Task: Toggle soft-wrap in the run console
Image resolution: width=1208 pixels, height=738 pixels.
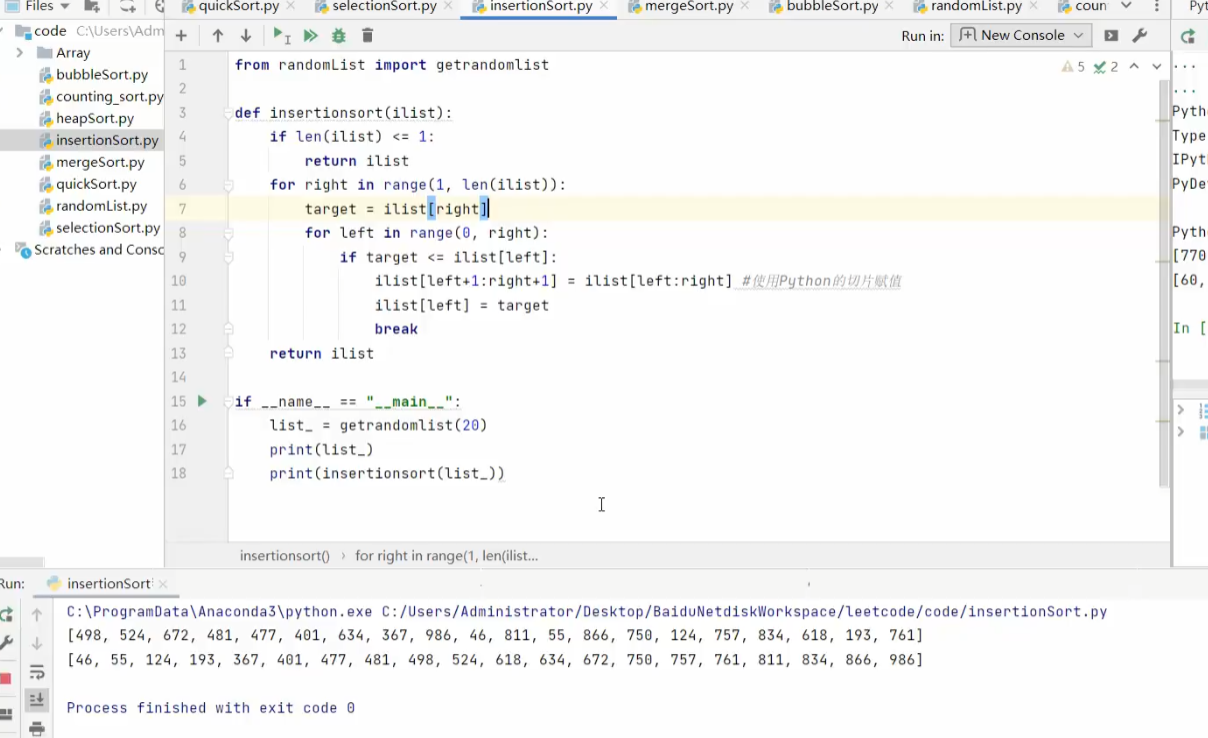Action: (x=37, y=672)
